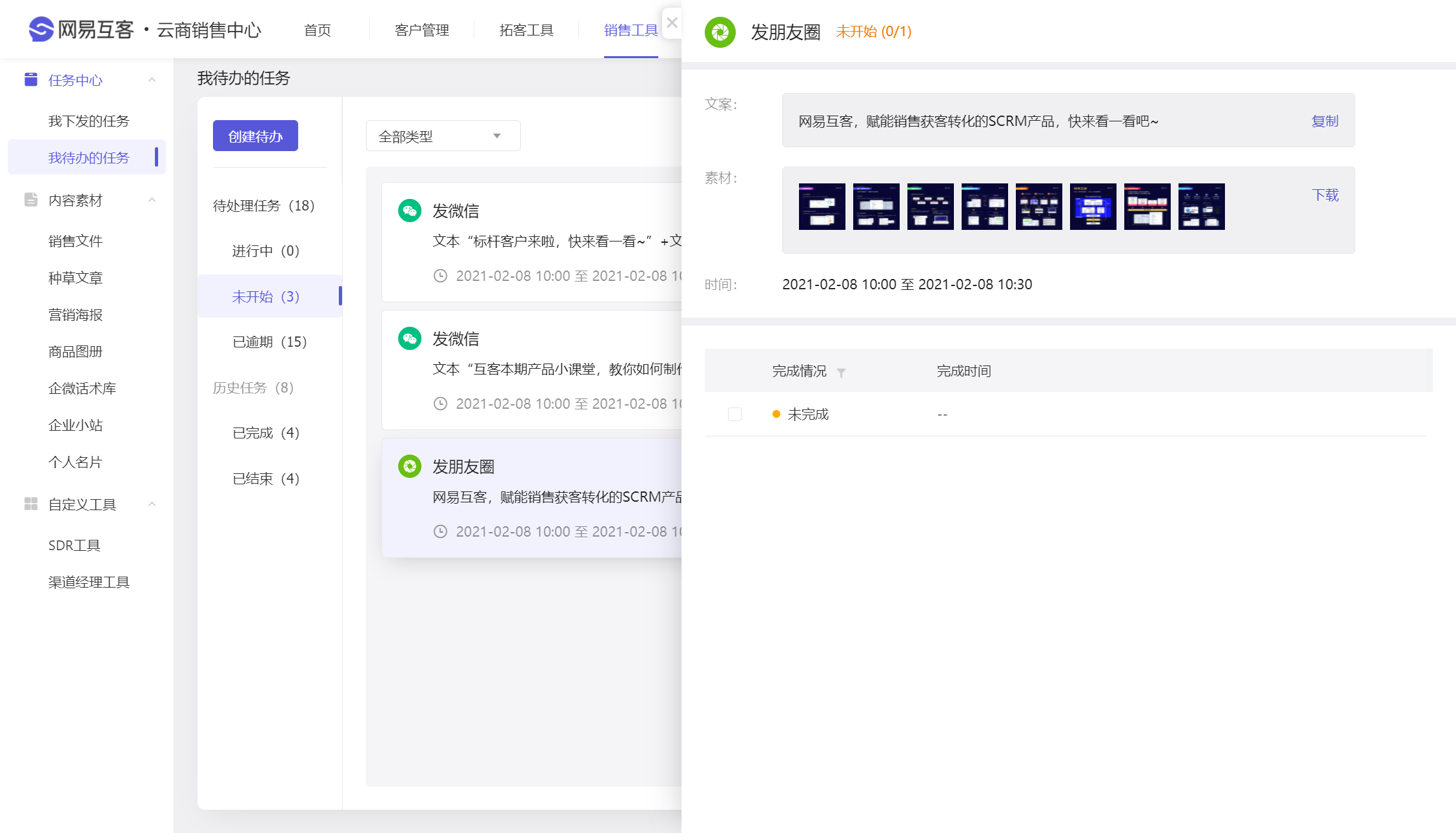Screen dimensions: 1456x833
Task: Tick the checkbox for the 未完成 row
Action: point(734,414)
